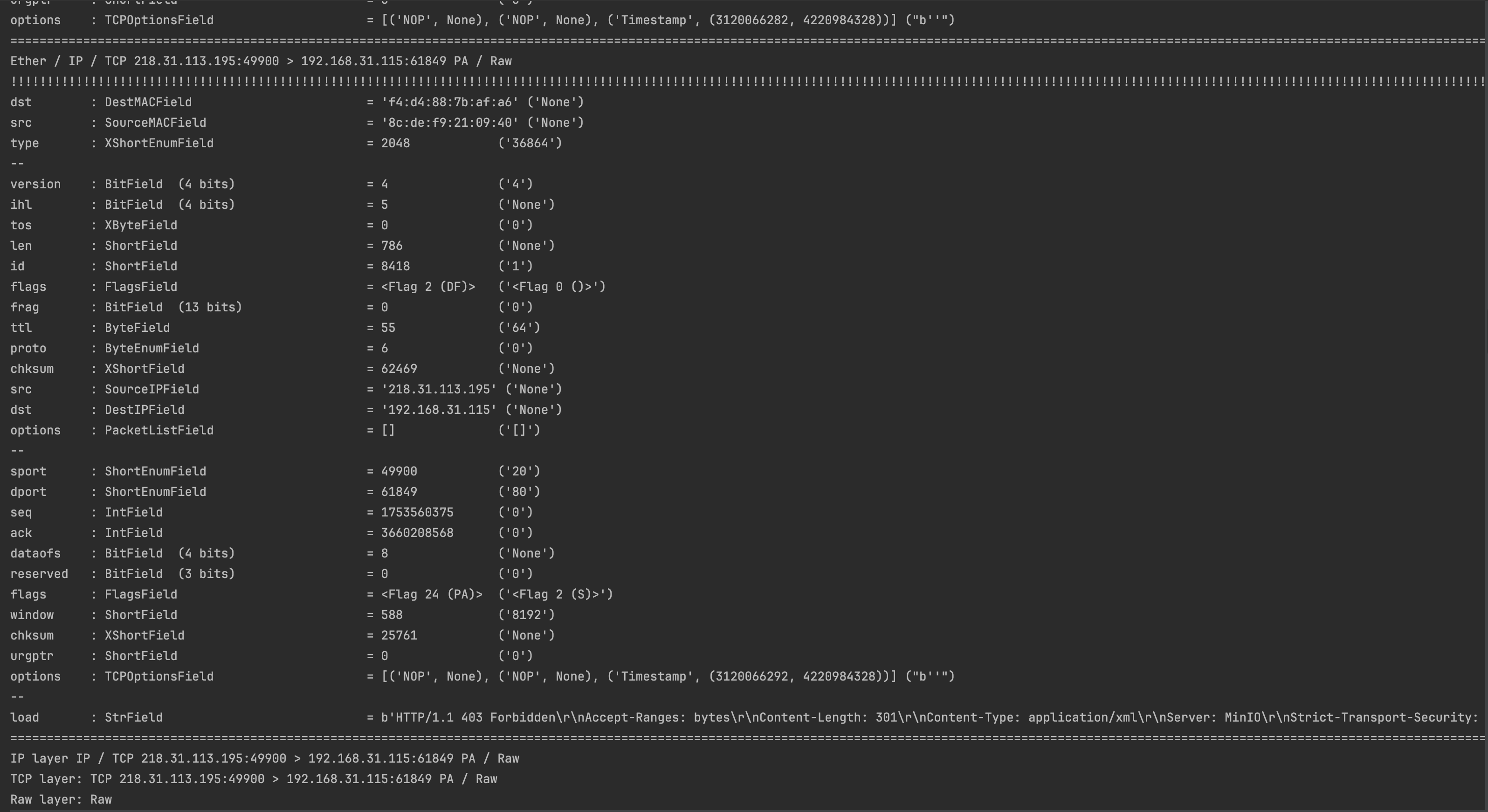
Task: Click the source IP '218.31.113.195' field value
Action: point(438,389)
